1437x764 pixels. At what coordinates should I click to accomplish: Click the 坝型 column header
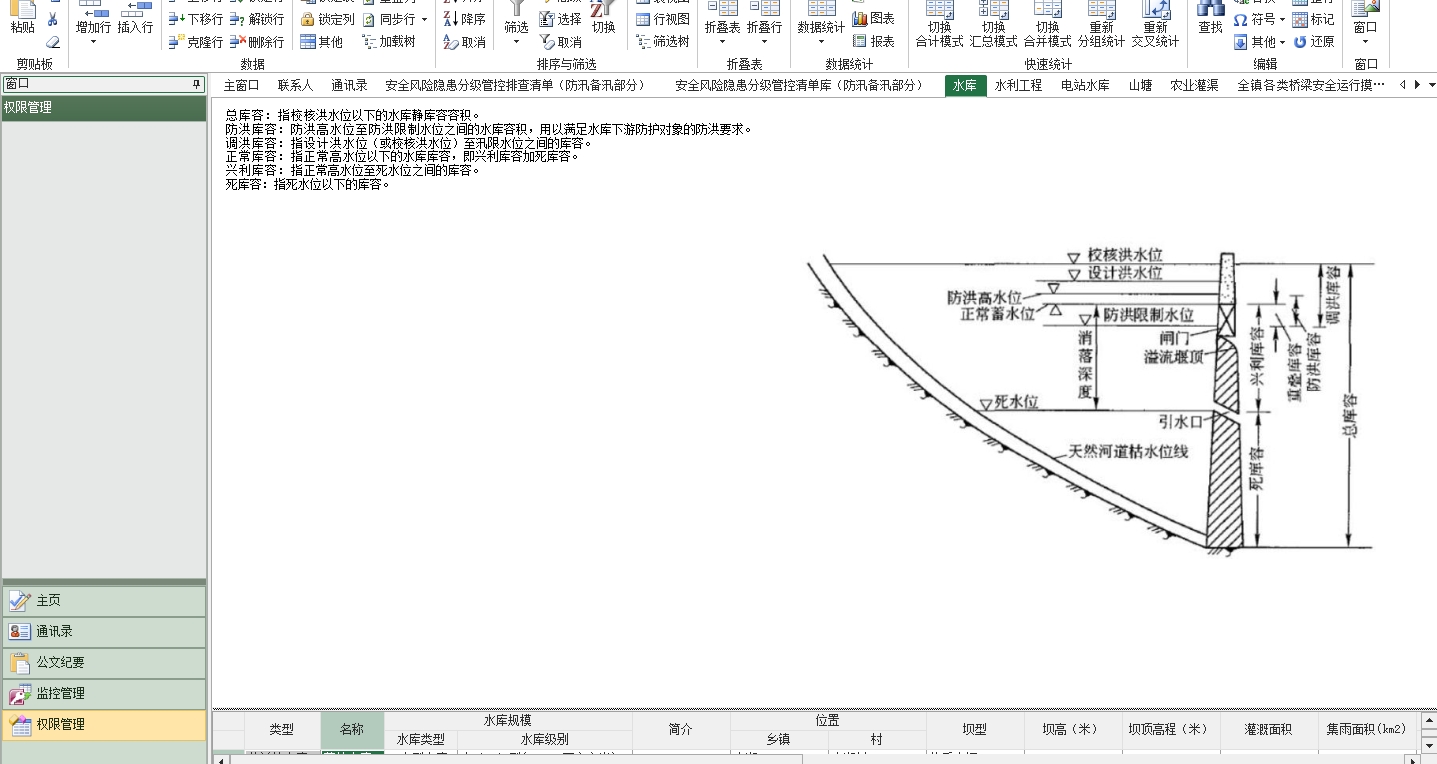[x=975, y=730]
